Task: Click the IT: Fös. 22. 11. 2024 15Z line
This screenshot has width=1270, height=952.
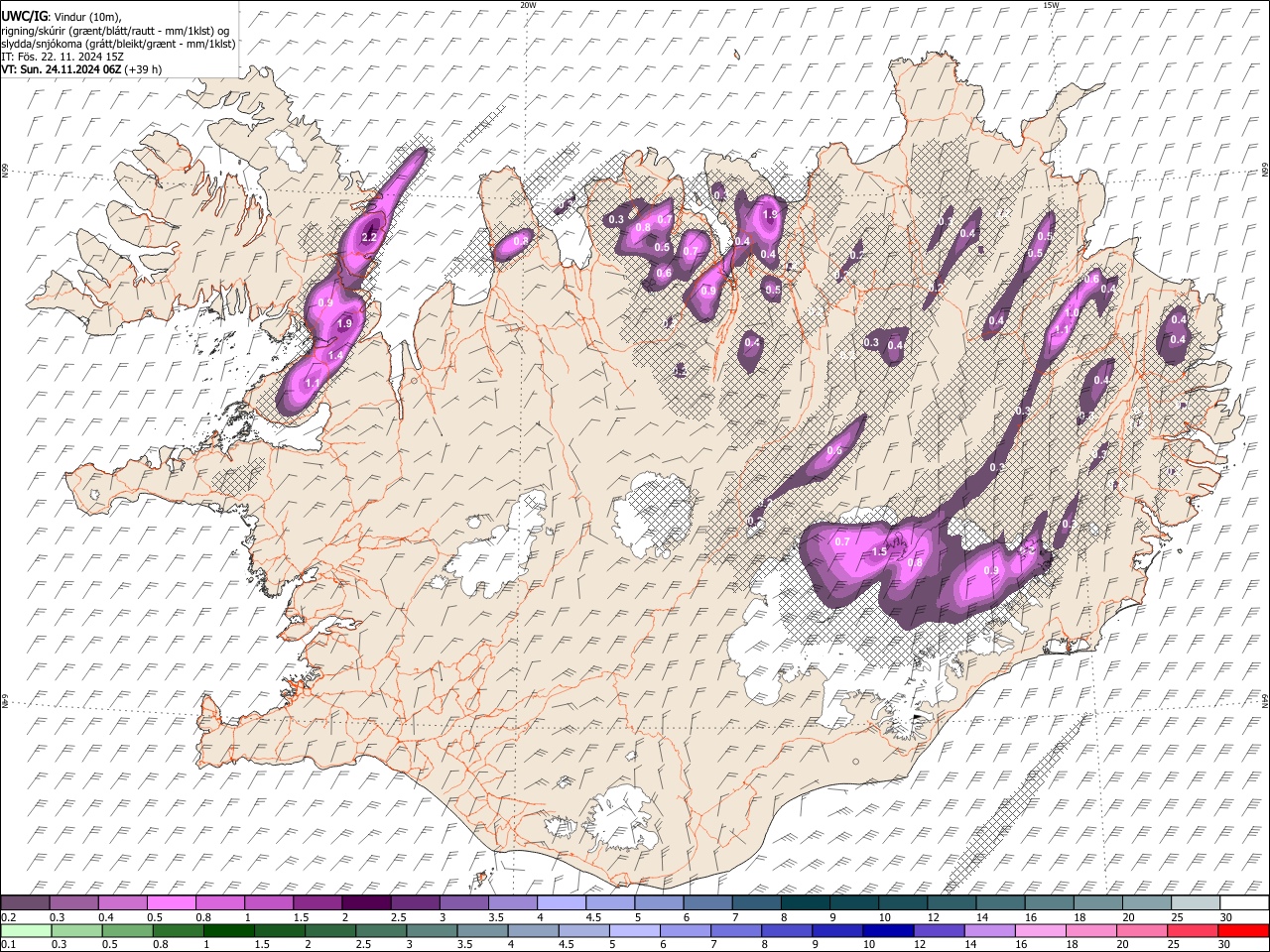Action: pyautogui.click(x=63, y=57)
